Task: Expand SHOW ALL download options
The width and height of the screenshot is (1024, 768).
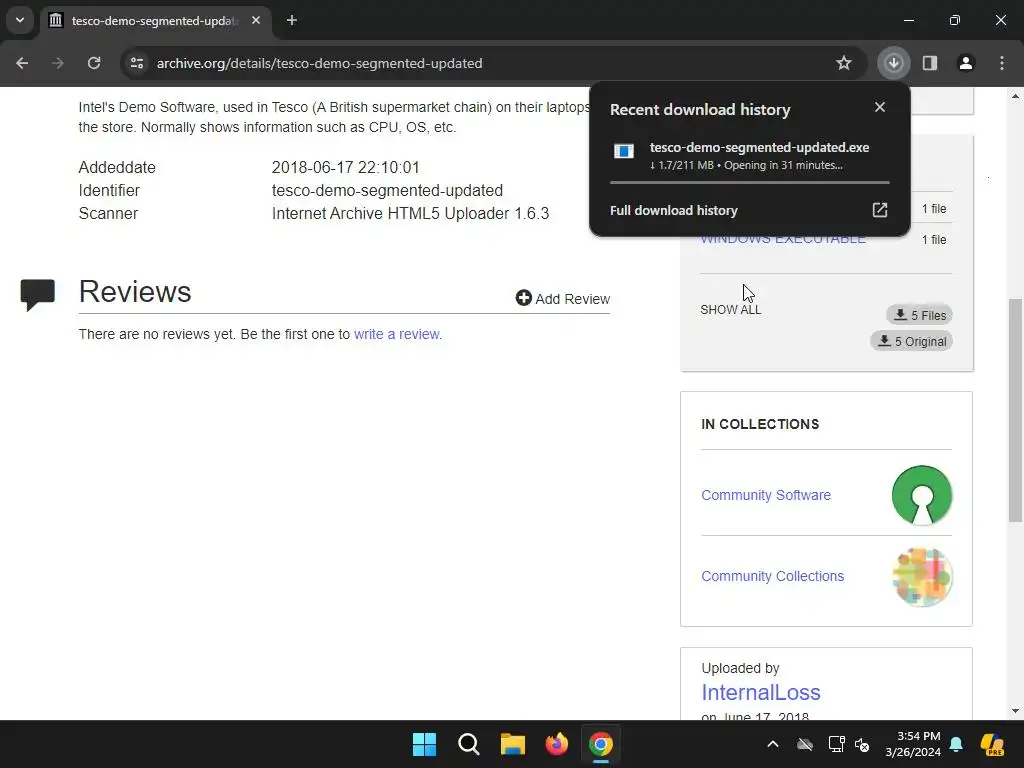Action: pyautogui.click(x=731, y=310)
